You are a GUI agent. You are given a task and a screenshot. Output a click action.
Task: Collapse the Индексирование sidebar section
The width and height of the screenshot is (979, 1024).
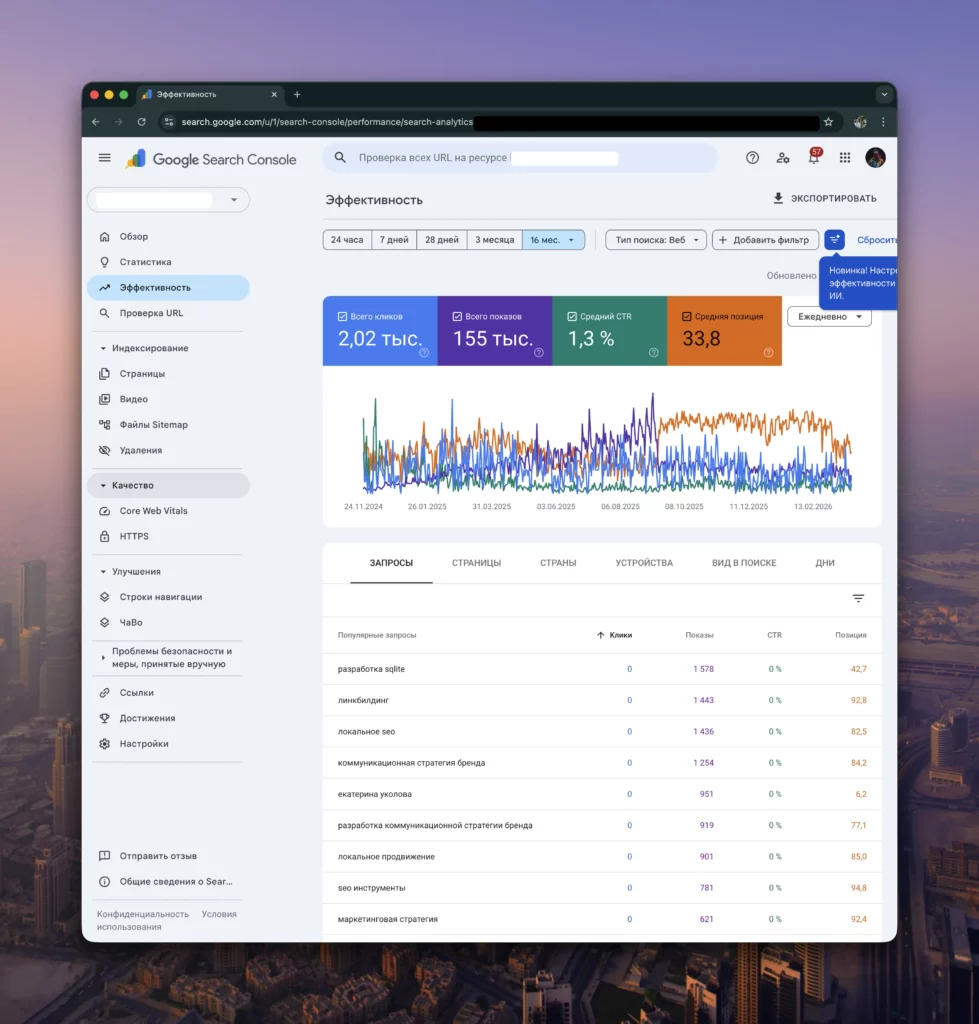(x=103, y=348)
